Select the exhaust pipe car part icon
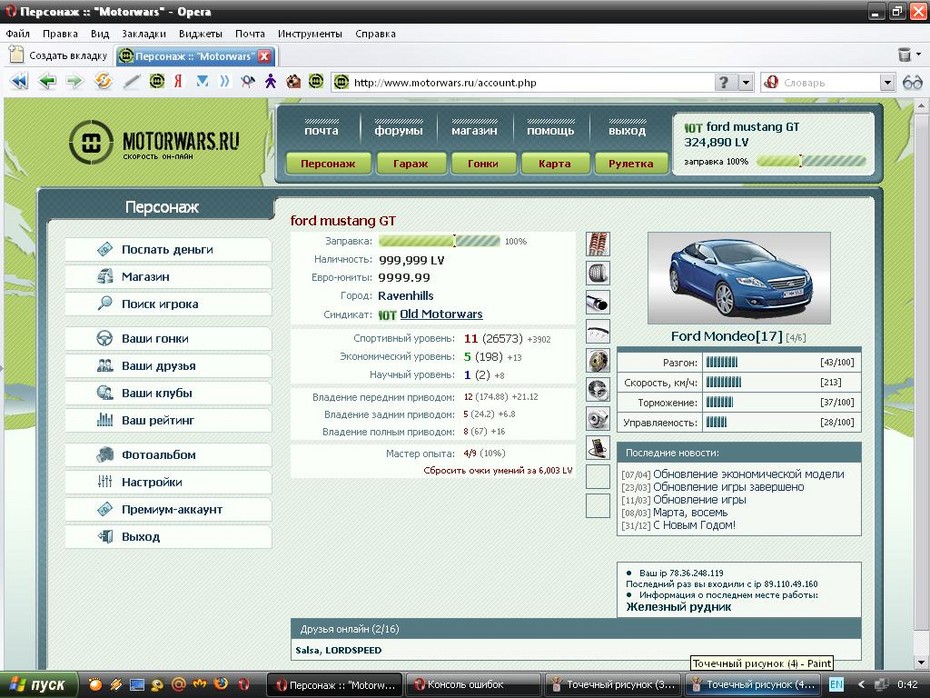Screen dimensions: 930x698 (x=598, y=302)
